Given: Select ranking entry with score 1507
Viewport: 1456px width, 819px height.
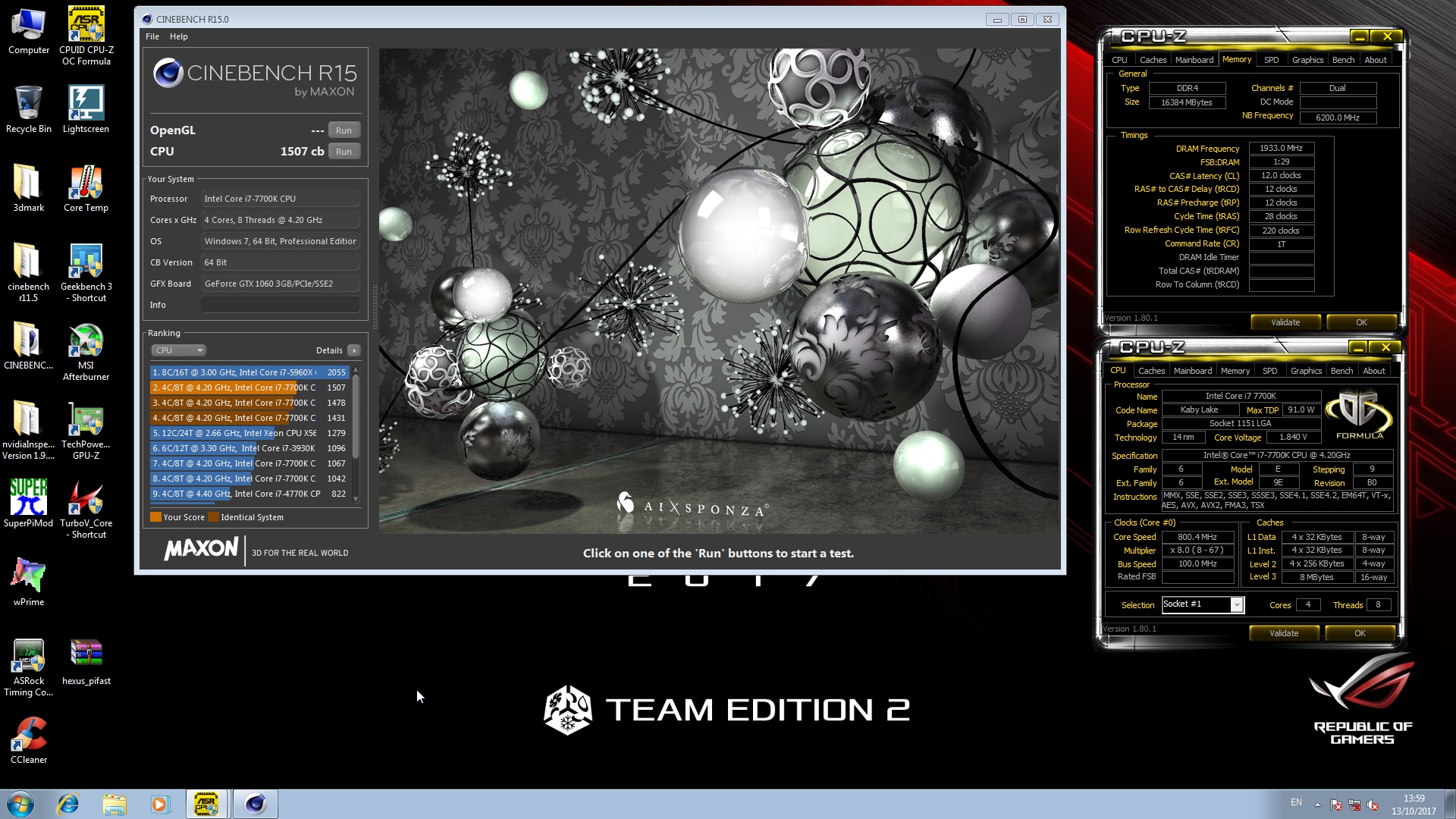Looking at the screenshot, I should point(249,388).
